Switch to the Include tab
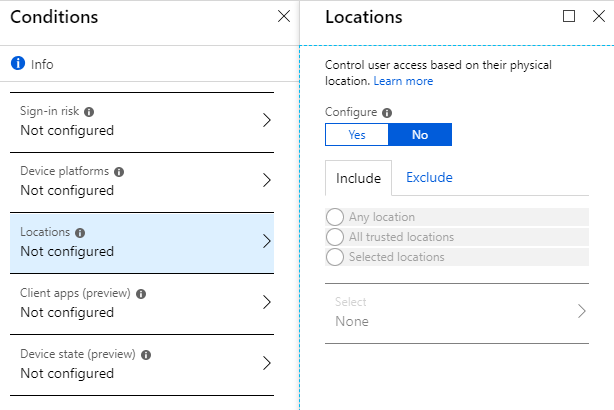The width and height of the screenshot is (614, 410). coord(358,178)
